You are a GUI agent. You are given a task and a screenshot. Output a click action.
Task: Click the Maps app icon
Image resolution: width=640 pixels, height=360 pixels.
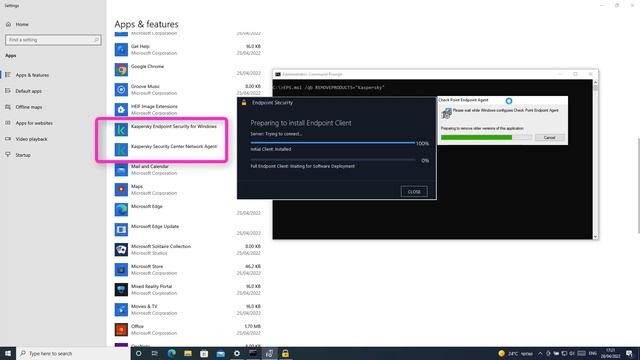[121, 189]
